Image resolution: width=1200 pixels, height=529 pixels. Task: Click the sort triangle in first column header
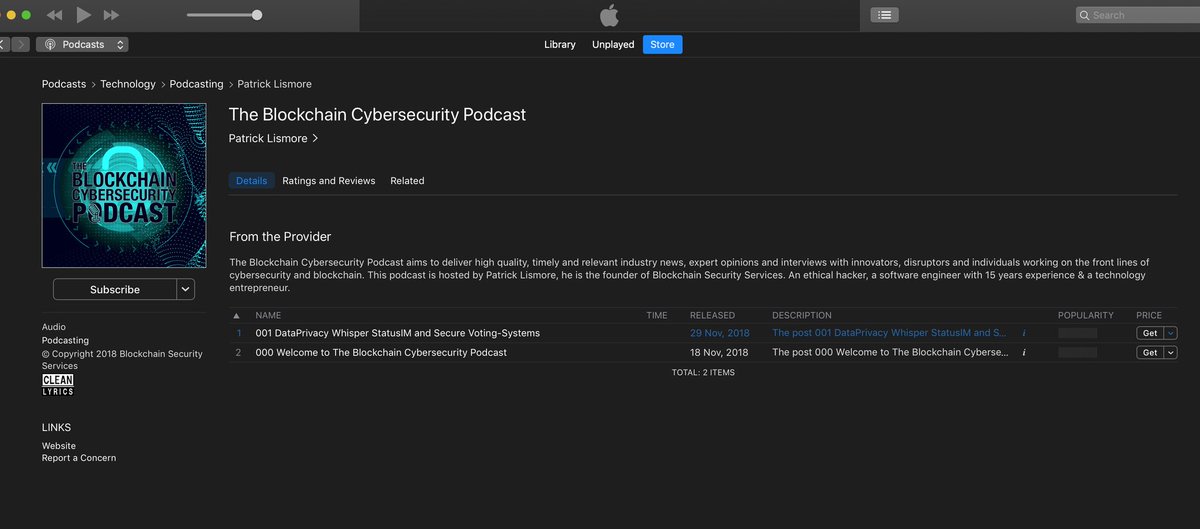tap(237, 315)
